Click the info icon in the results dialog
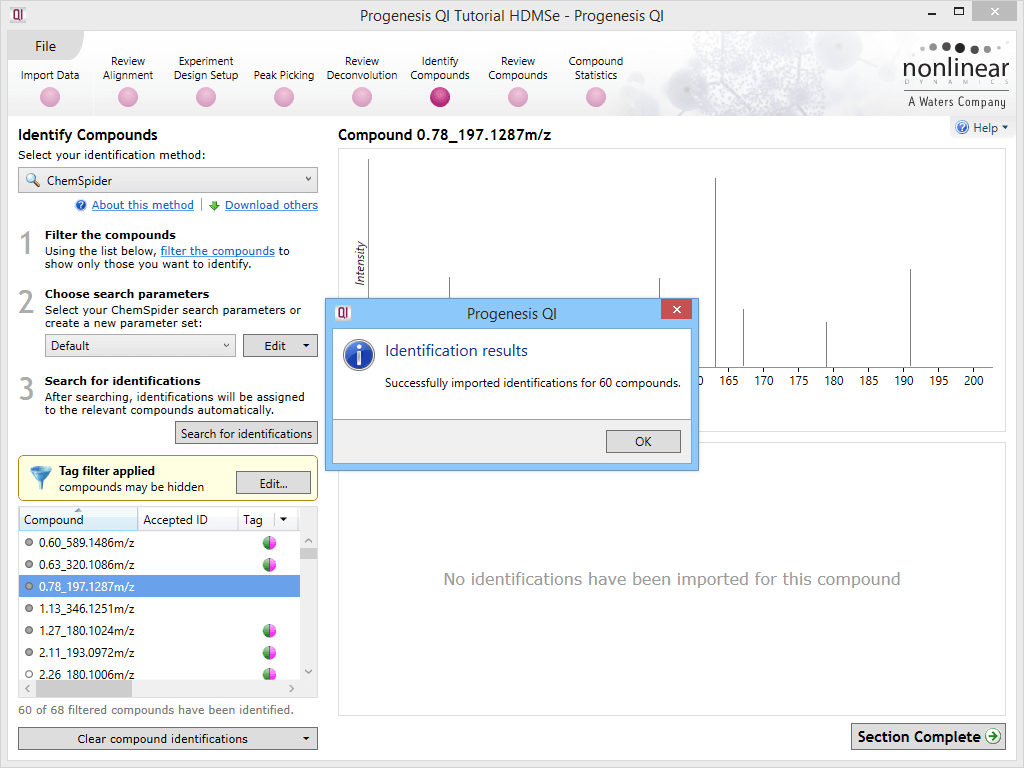 (x=359, y=355)
